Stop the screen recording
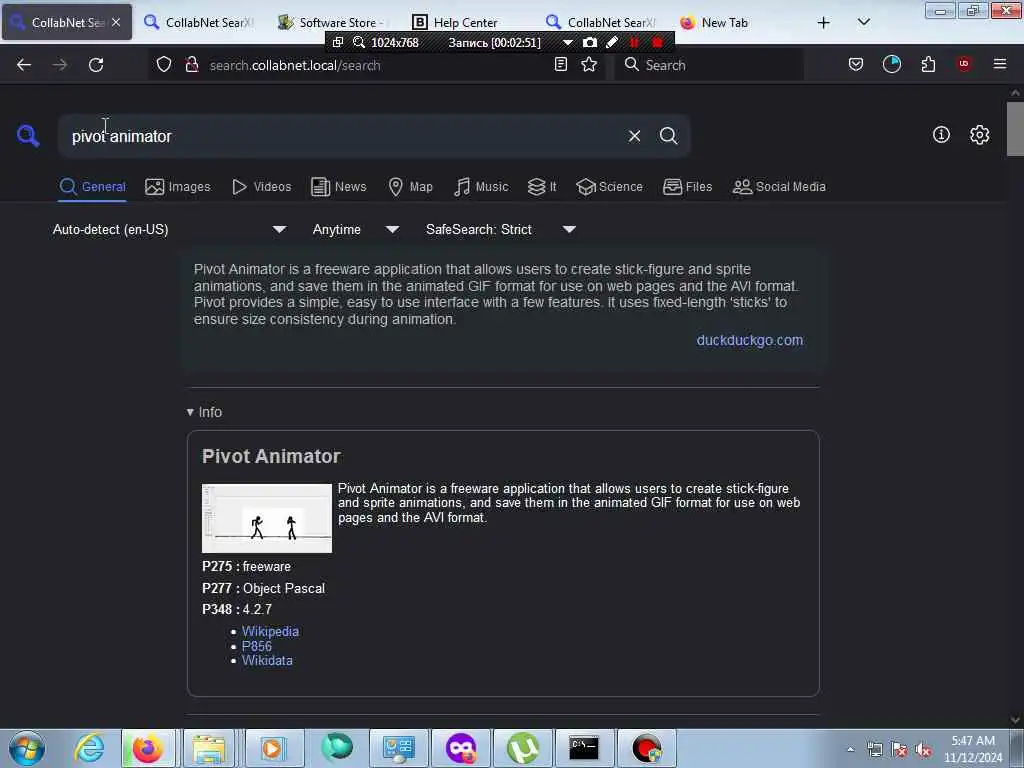1024x768 pixels. (x=658, y=42)
